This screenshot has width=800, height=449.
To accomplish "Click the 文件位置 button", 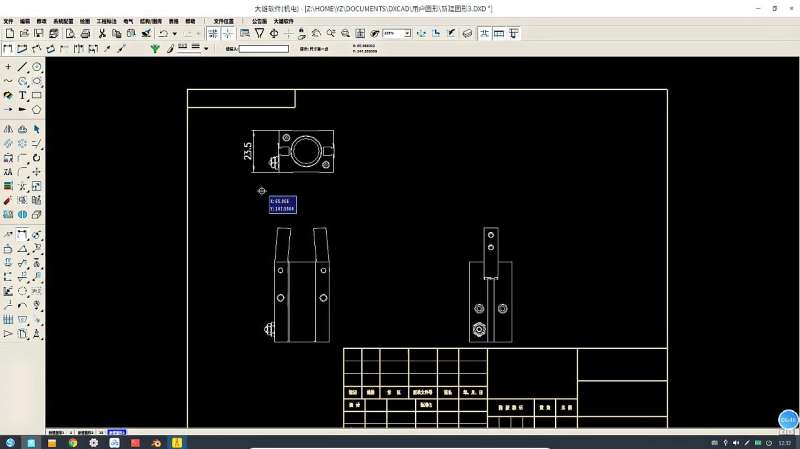I will point(223,20).
